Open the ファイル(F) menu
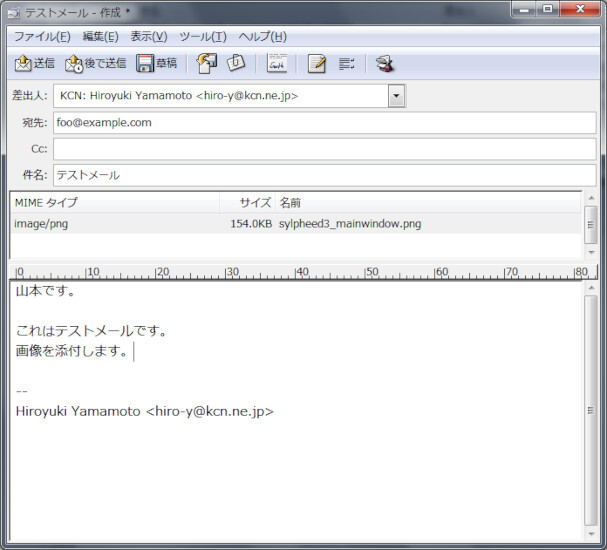607x550 pixels. (42, 37)
